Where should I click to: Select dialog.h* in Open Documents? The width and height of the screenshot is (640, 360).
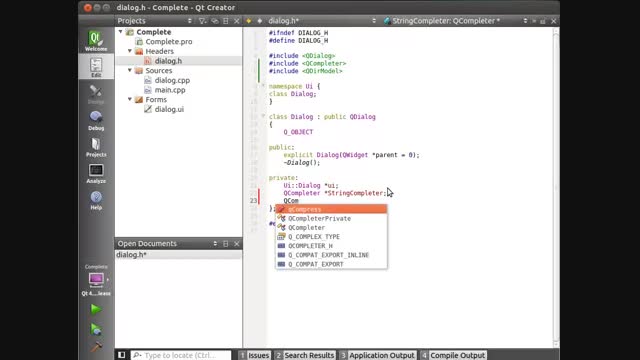(179, 255)
